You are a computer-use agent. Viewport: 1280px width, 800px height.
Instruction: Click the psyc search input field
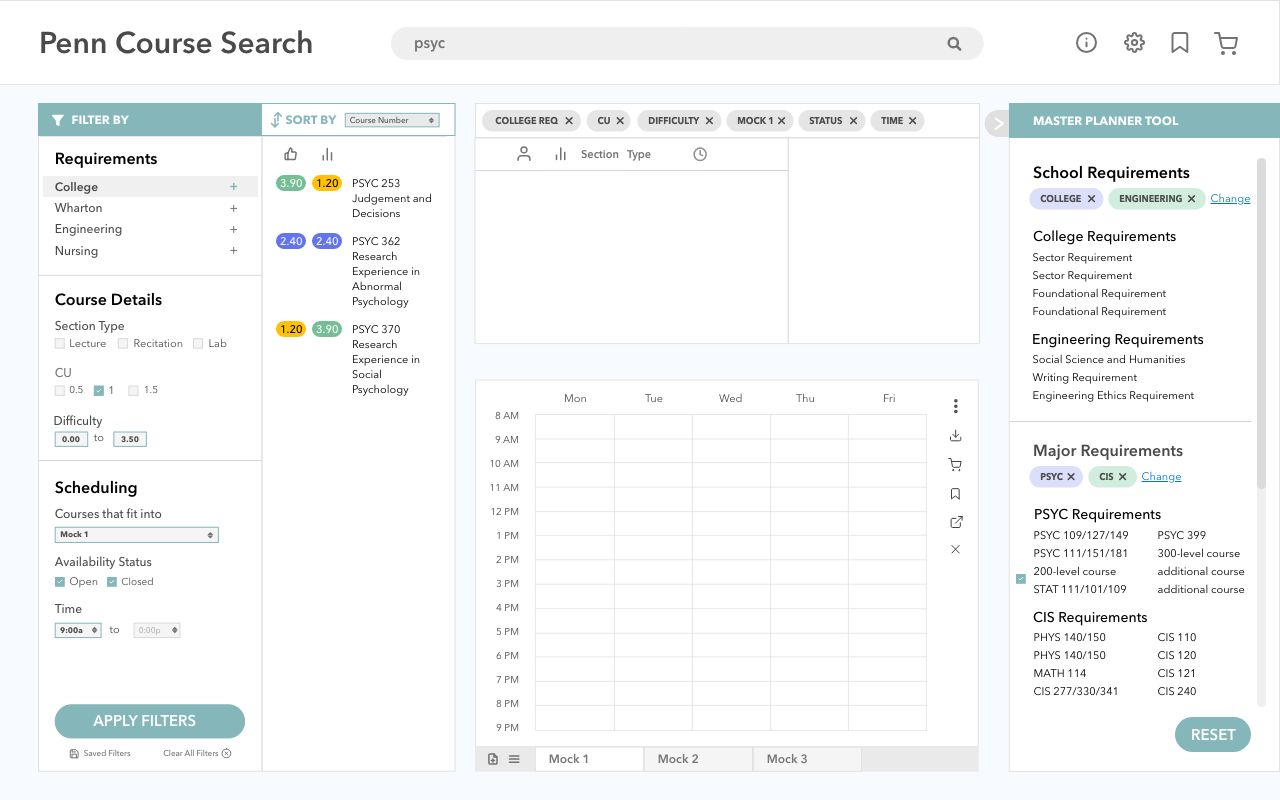687,44
